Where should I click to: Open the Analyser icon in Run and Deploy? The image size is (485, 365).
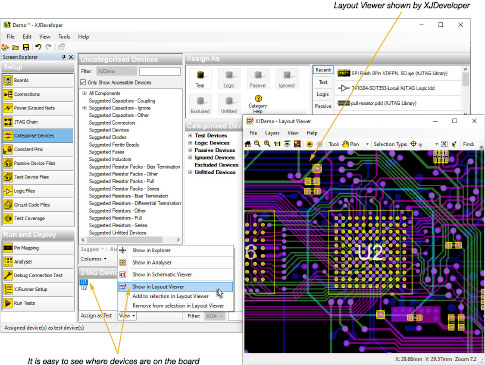coord(8,262)
